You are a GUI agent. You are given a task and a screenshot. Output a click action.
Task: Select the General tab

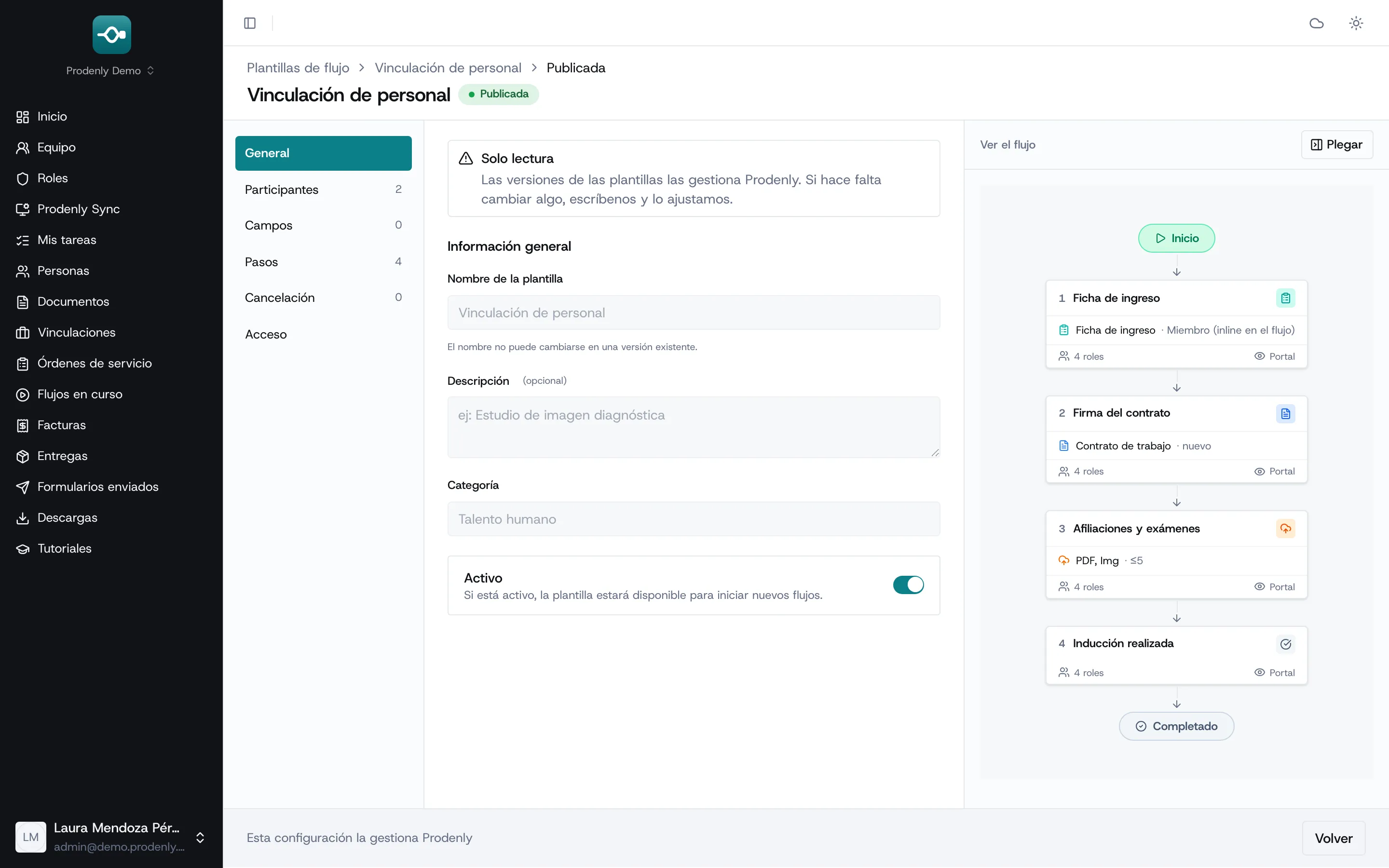click(x=323, y=153)
